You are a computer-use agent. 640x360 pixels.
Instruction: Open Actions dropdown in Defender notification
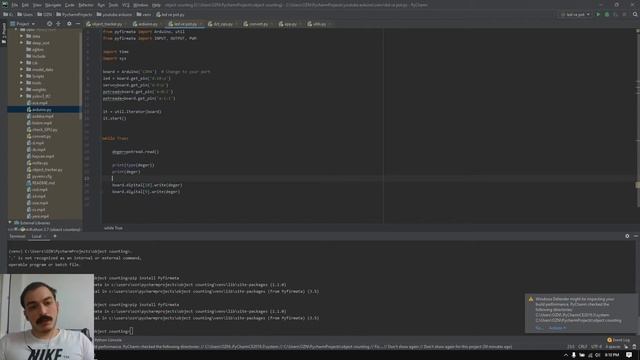(x=557, y=327)
